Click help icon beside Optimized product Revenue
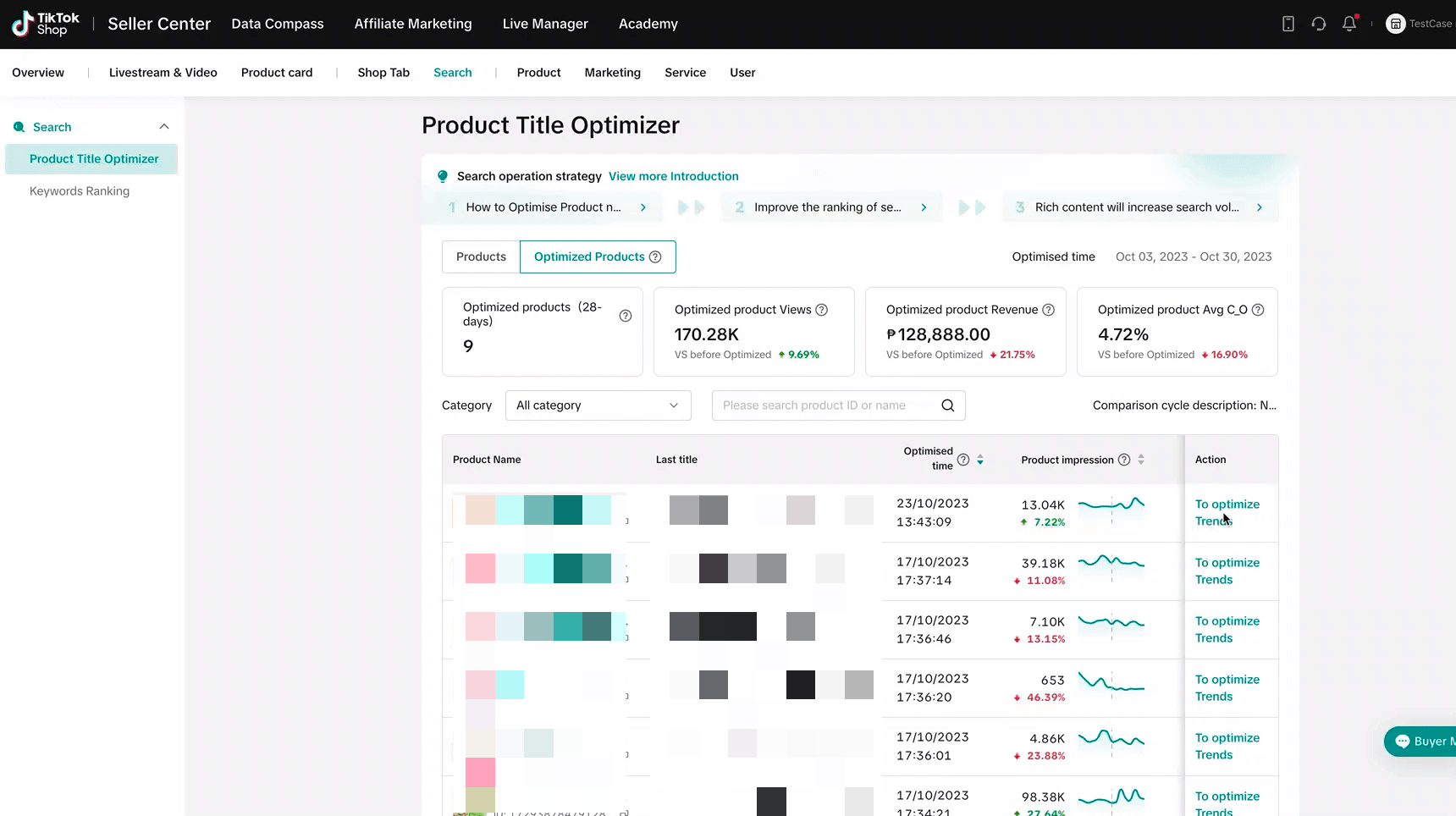Image resolution: width=1456 pixels, height=816 pixels. (1048, 310)
